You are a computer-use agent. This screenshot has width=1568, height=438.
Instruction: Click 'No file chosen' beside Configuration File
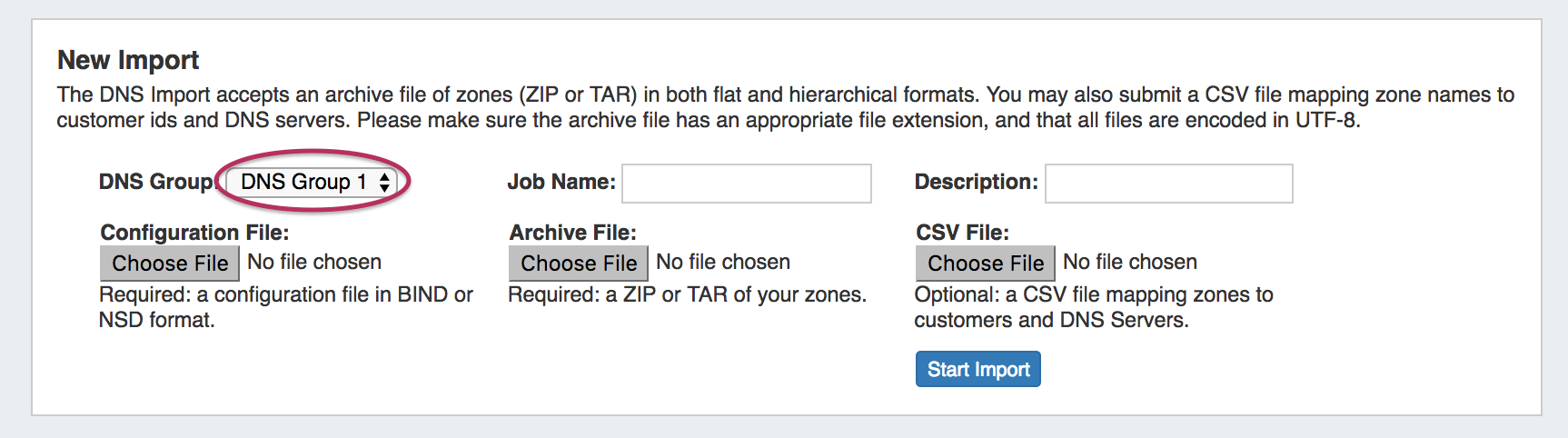314,263
